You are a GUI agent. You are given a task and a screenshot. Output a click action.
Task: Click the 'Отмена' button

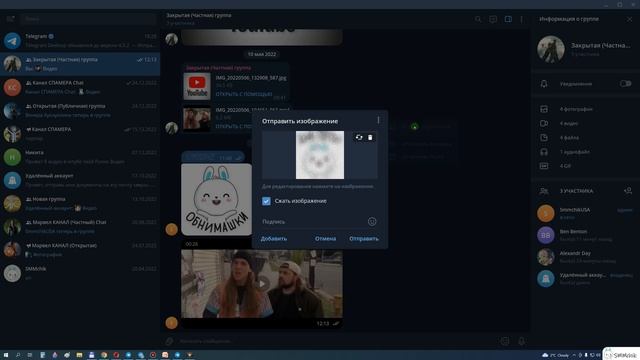tap(325, 238)
